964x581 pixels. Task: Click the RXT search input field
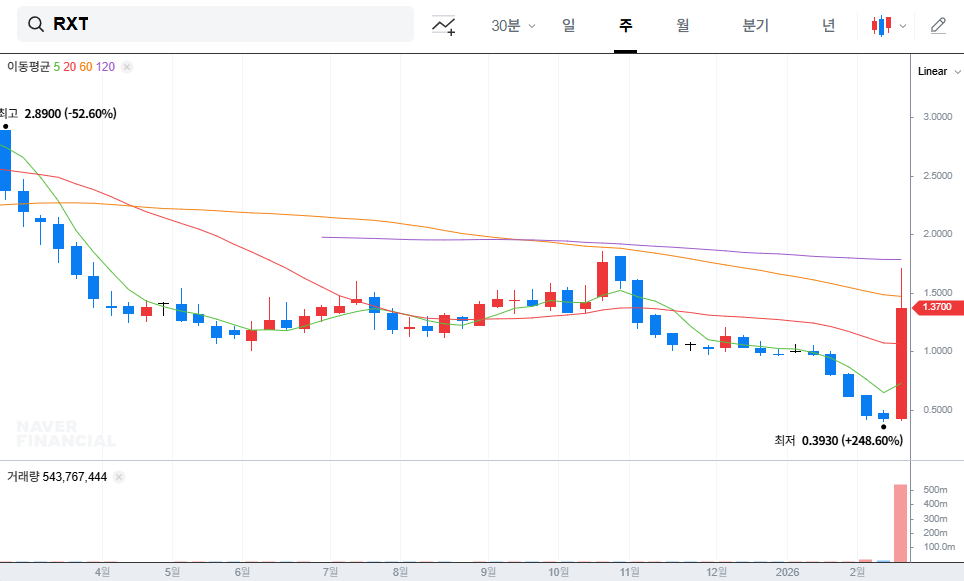point(215,24)
